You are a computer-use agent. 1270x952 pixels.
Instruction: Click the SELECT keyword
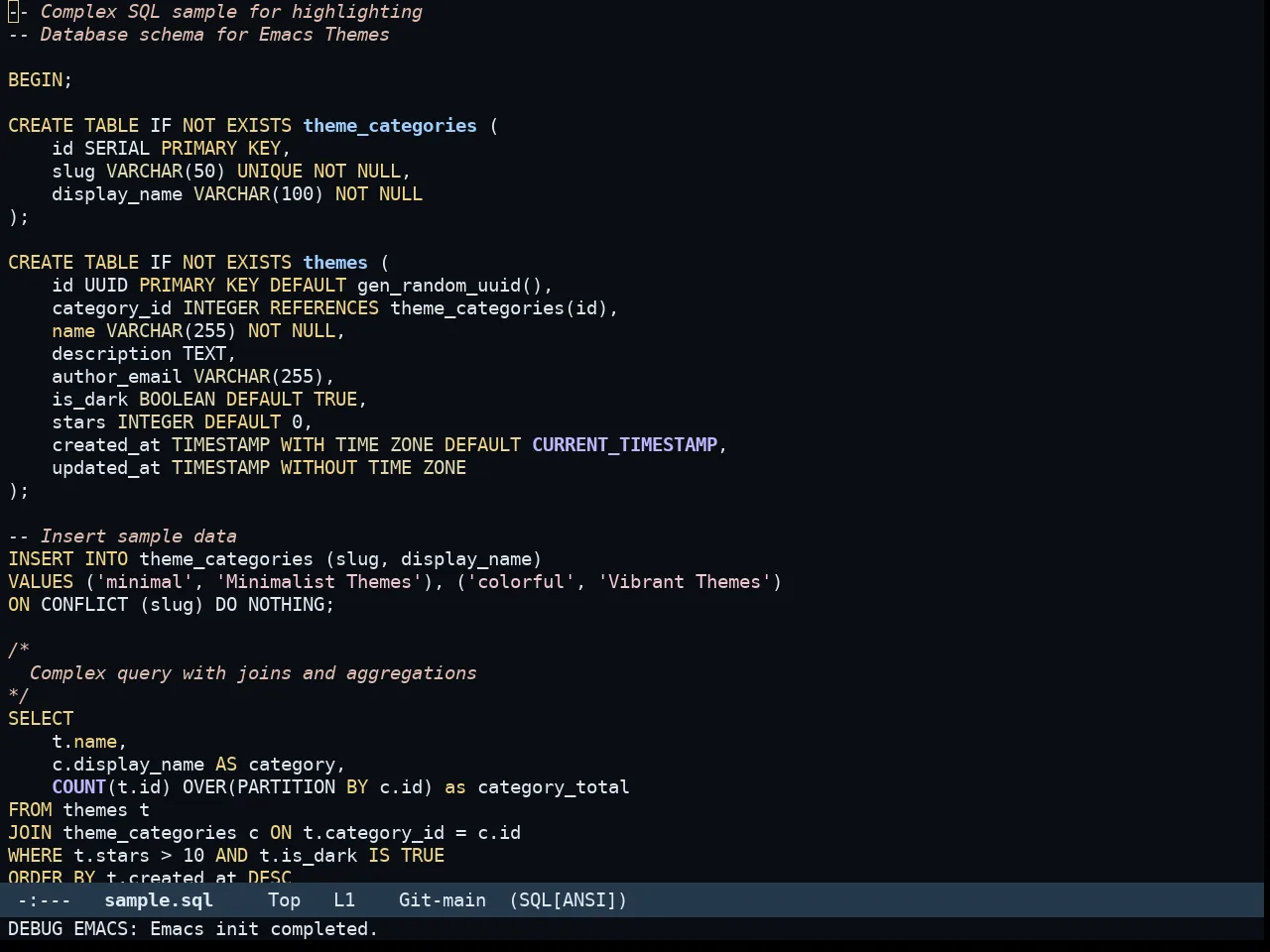(x=41, y=719)
